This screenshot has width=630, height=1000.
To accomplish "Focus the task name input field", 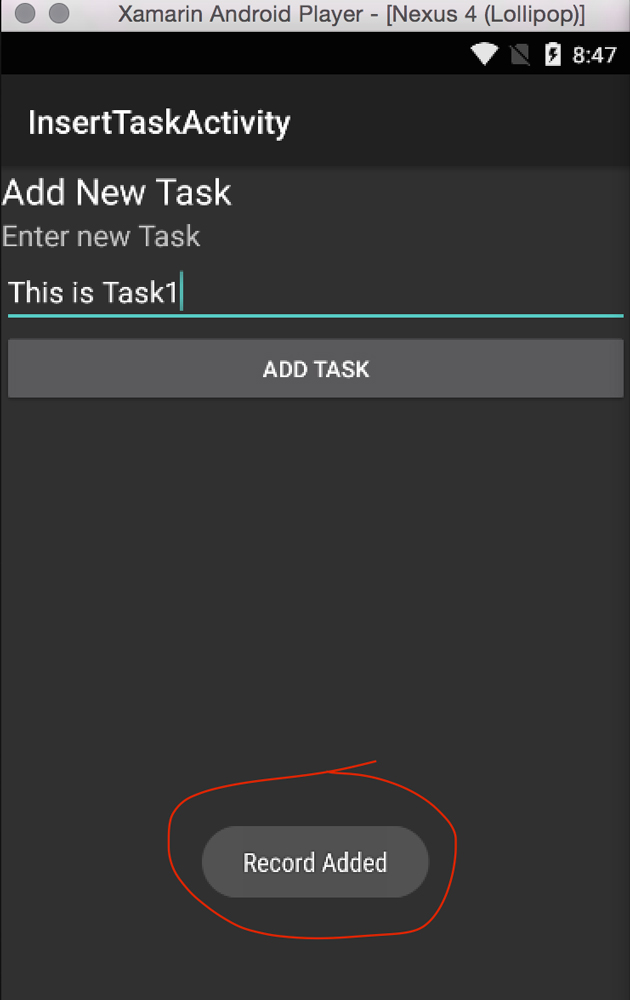I will (x=316, y=293).
